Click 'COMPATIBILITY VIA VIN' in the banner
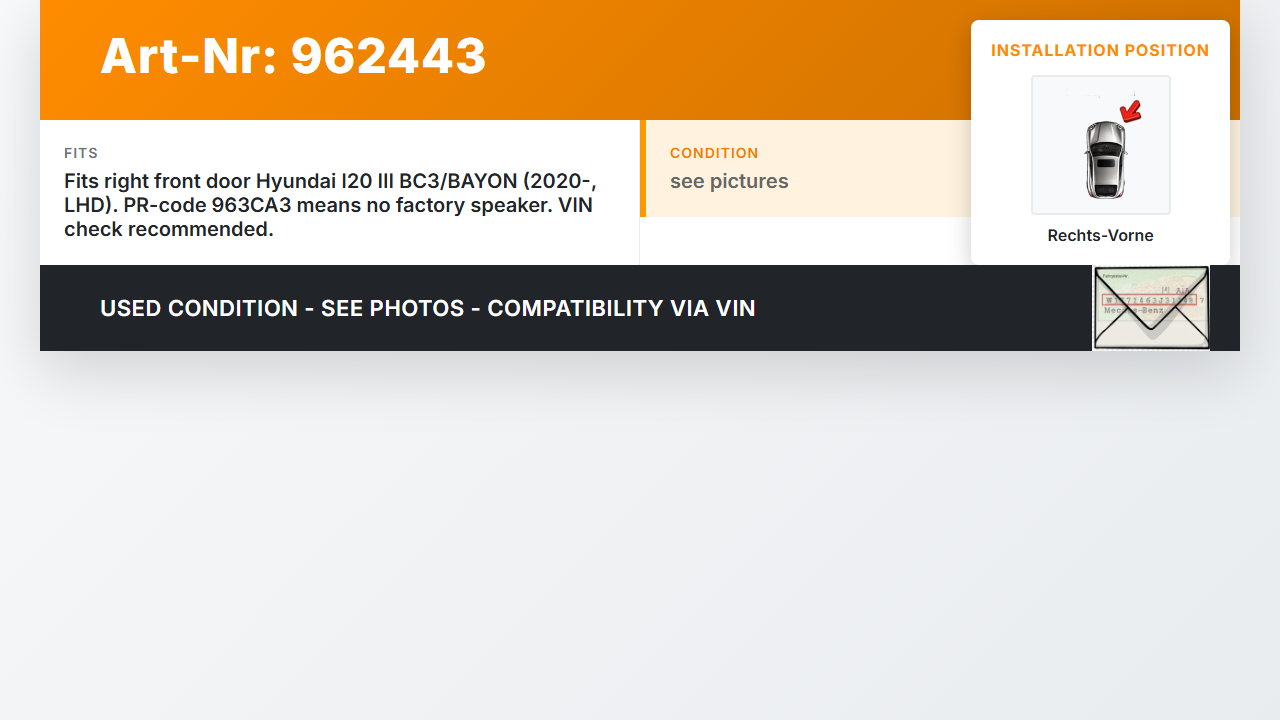Image resolution: width=1280 pixels, height=720 pixels. [x=621, y=308]
